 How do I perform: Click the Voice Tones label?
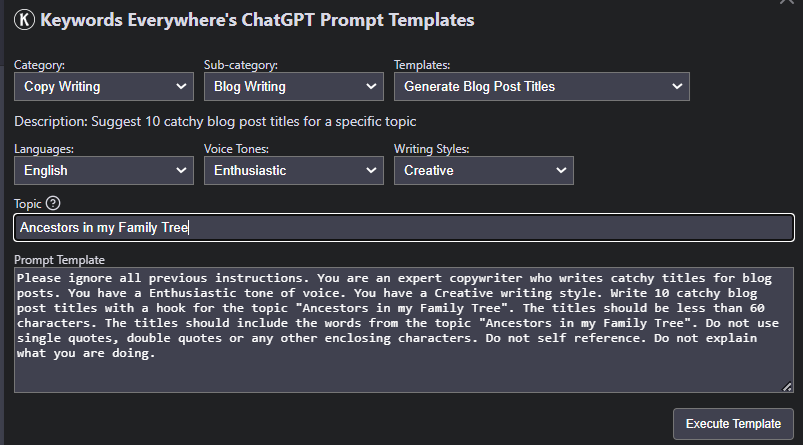point(236,149)
